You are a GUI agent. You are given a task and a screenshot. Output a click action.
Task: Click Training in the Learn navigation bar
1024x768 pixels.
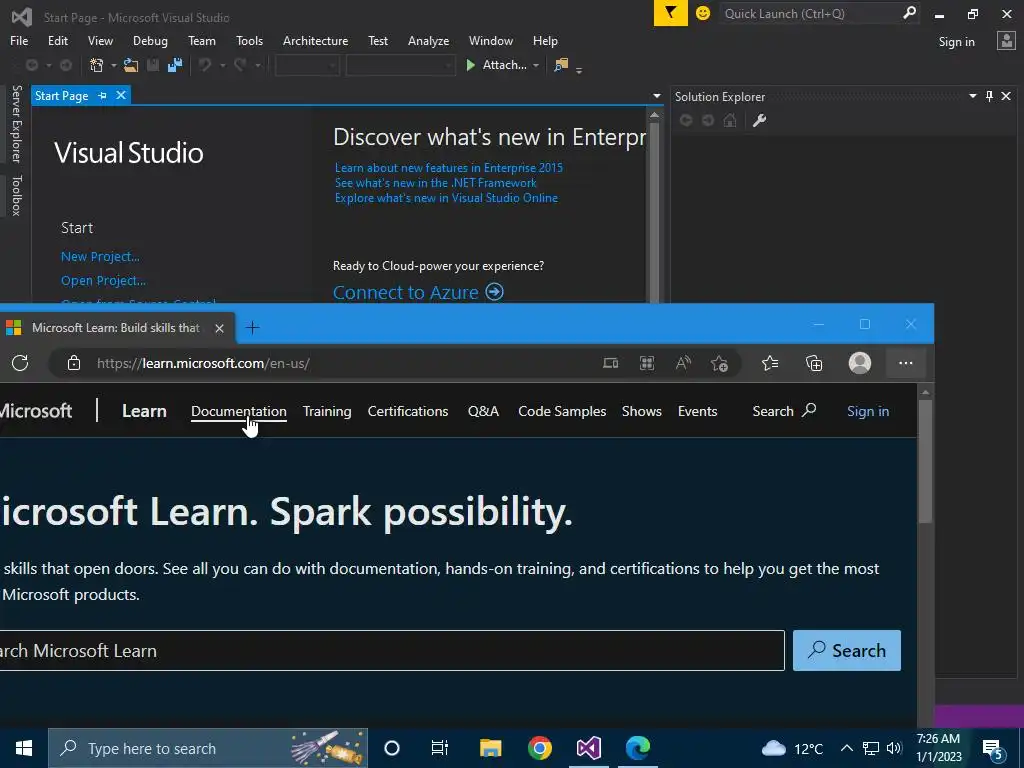(327, 411)
